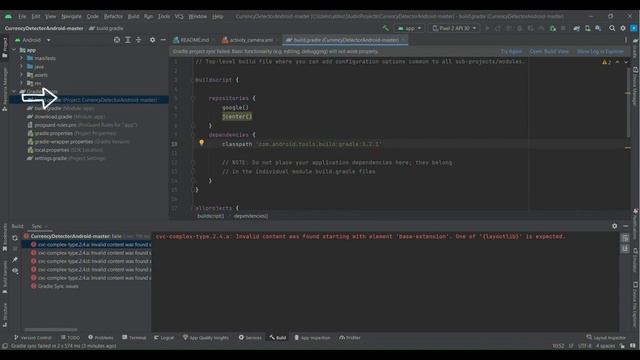Image resolution: width=640 pixels, height=360 pixels.
Task: Open the Device Manager toolbar icon
Action: [587, 28]
